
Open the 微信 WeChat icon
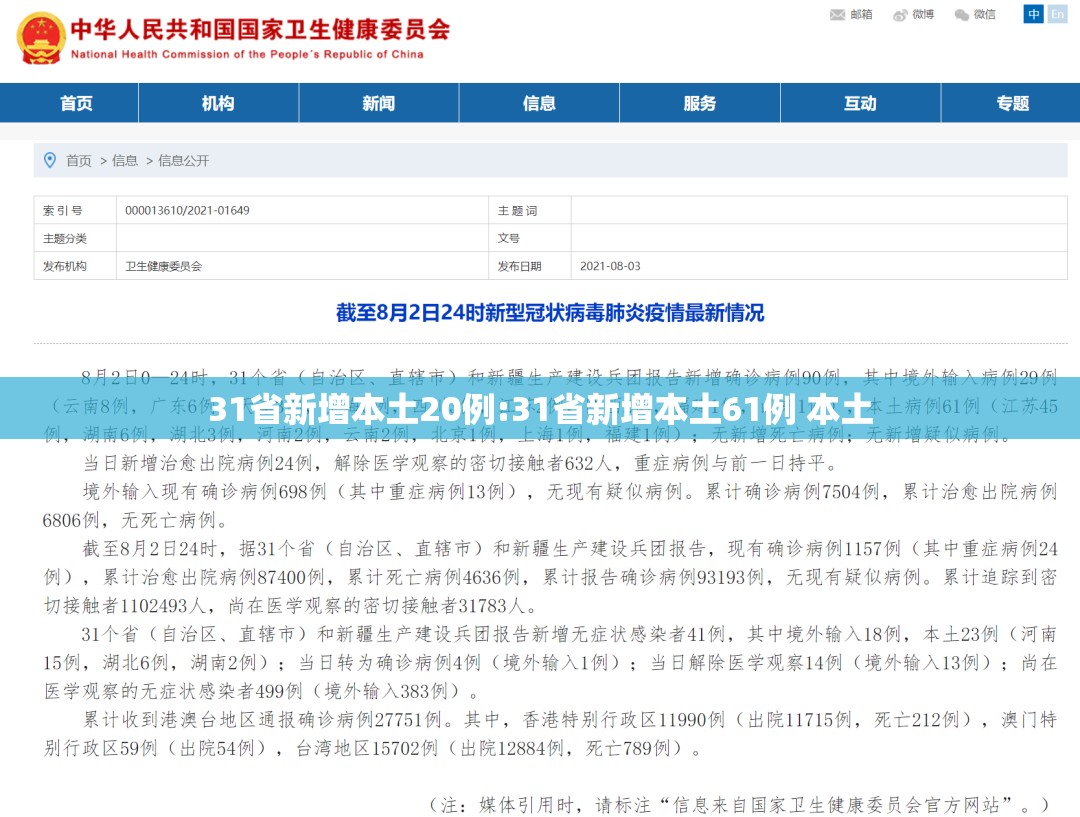(962, 14)
